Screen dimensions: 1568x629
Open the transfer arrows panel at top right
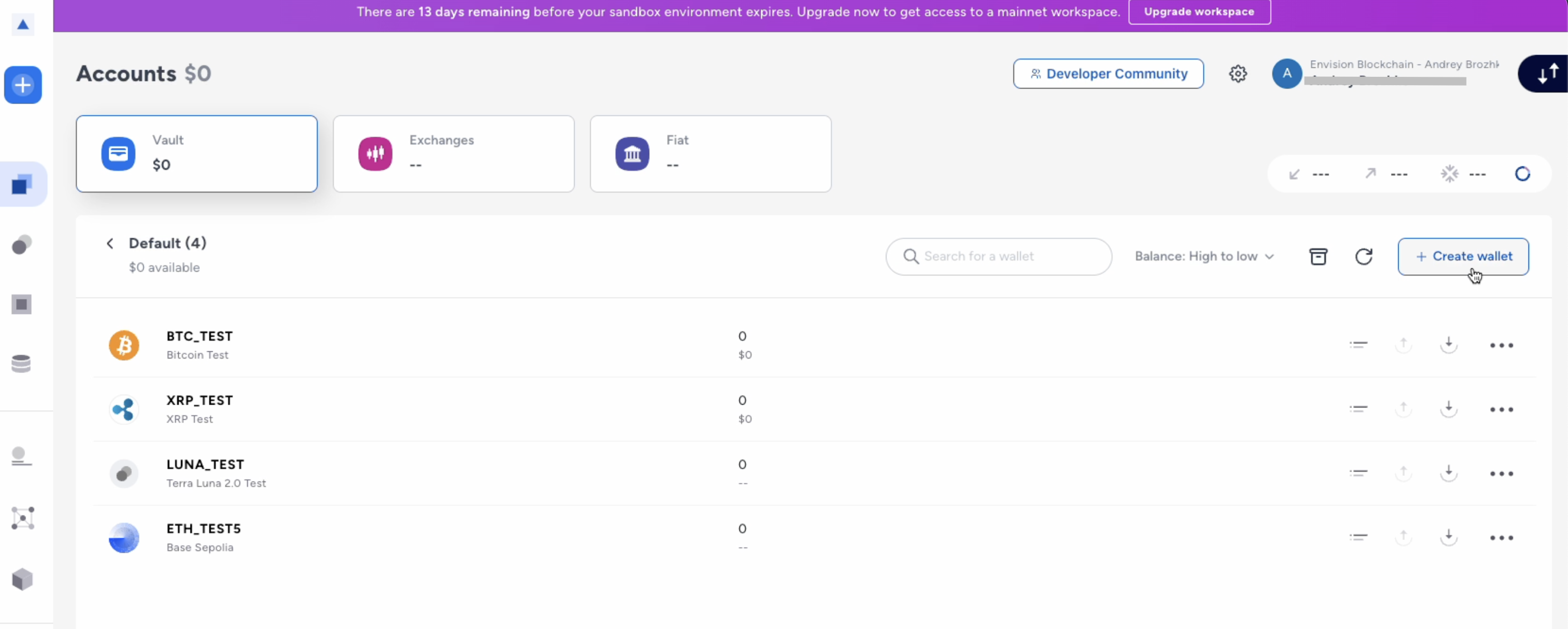(x=1547, y=73)
